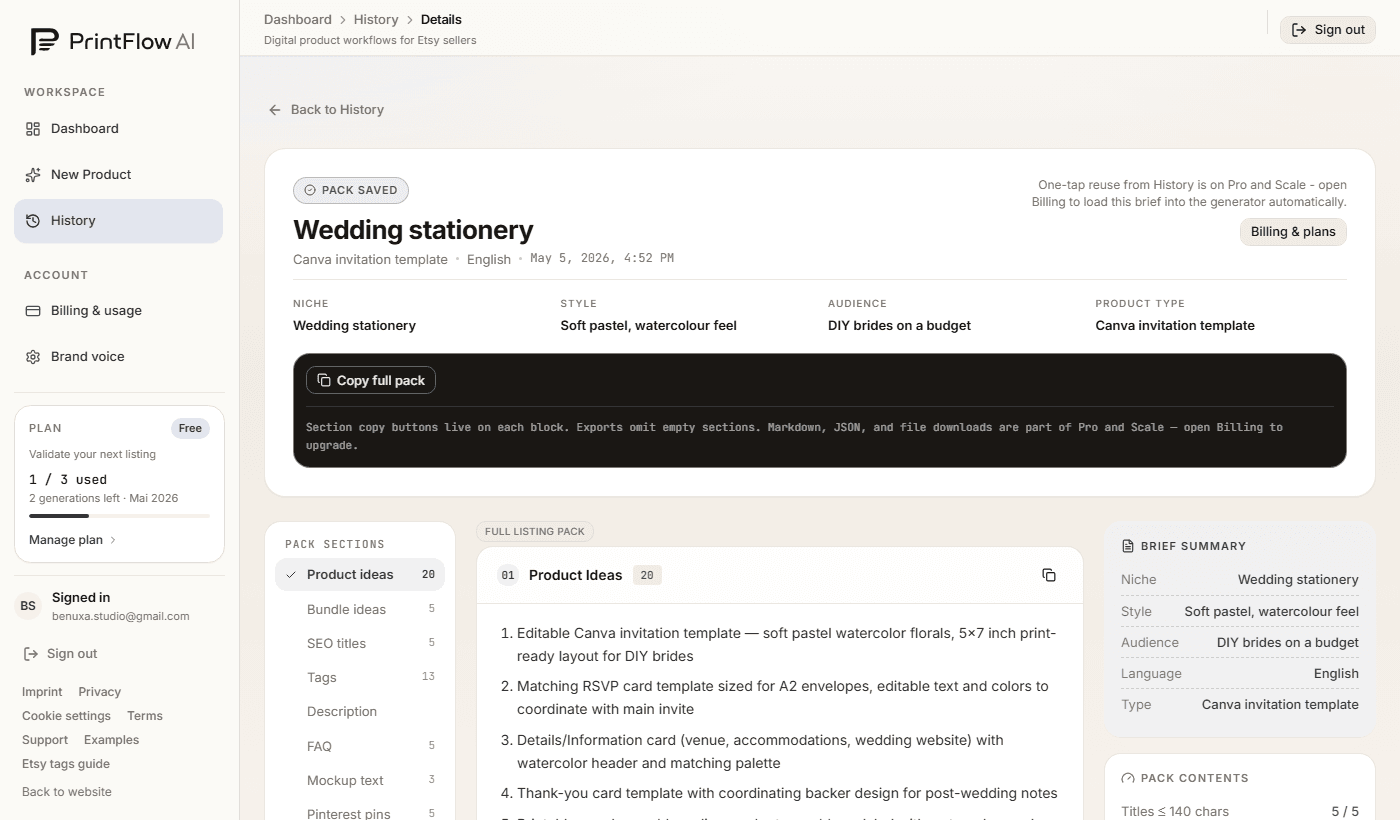Open Dashboard from the sidebar
Screen dimensions: 1400x820
click(118, 128)
